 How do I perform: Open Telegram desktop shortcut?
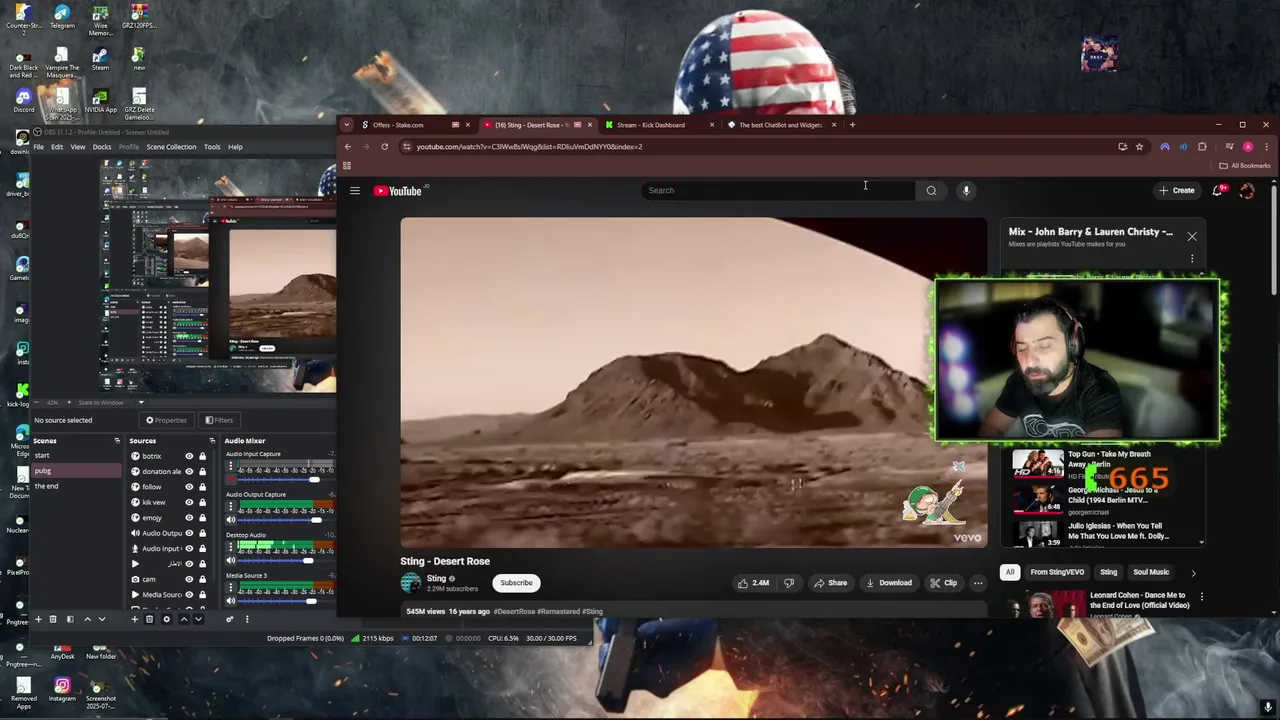[62, 17]
